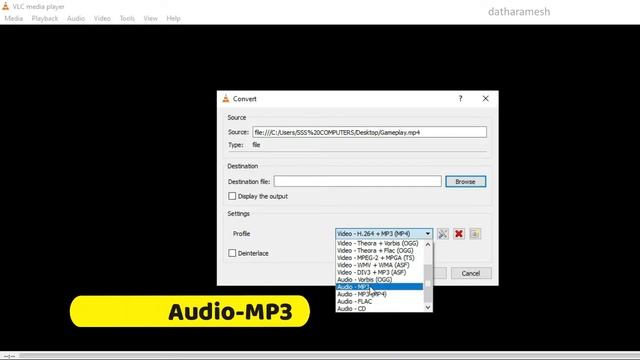Click the Convert dialog VLC cone icon

(x=226, y=98)
